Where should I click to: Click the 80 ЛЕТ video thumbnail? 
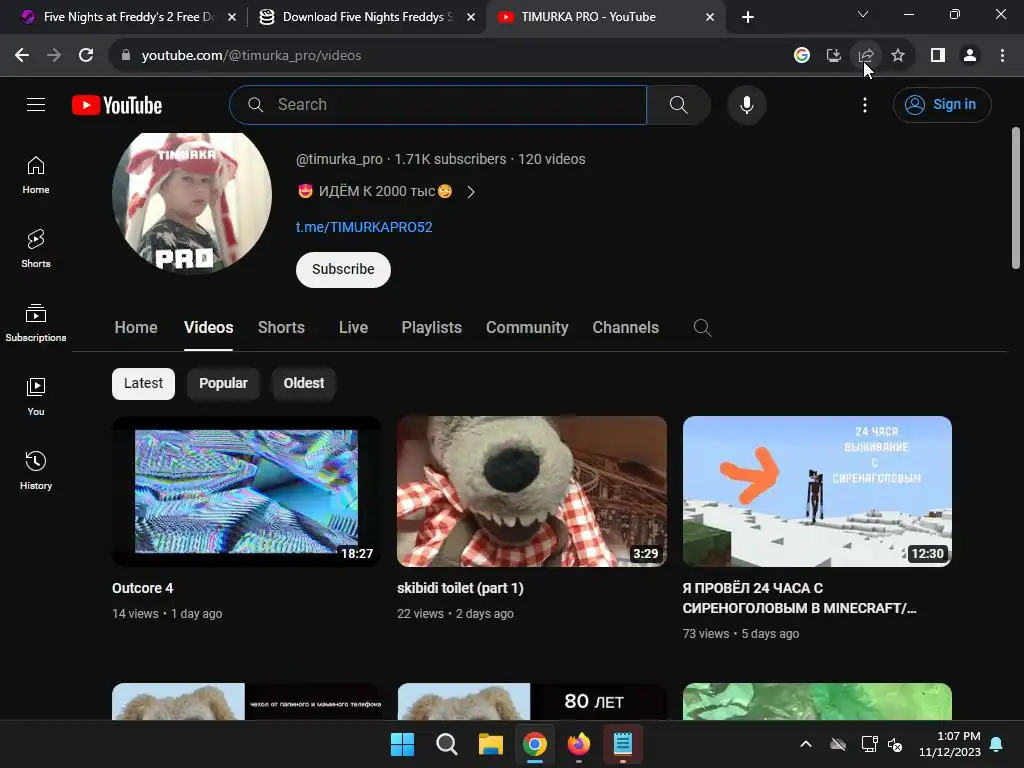(x=532, y=701)
